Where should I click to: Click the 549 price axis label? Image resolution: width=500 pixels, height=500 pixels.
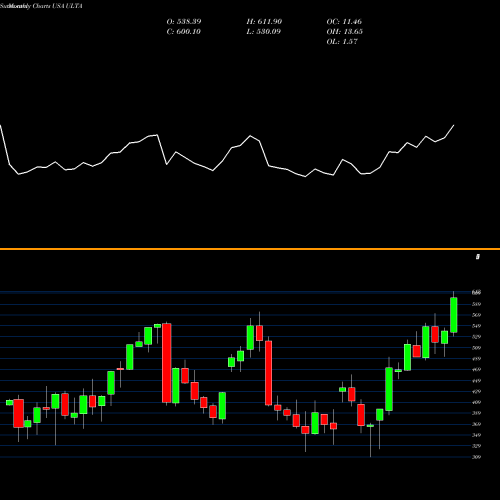[x=477, y=326]
